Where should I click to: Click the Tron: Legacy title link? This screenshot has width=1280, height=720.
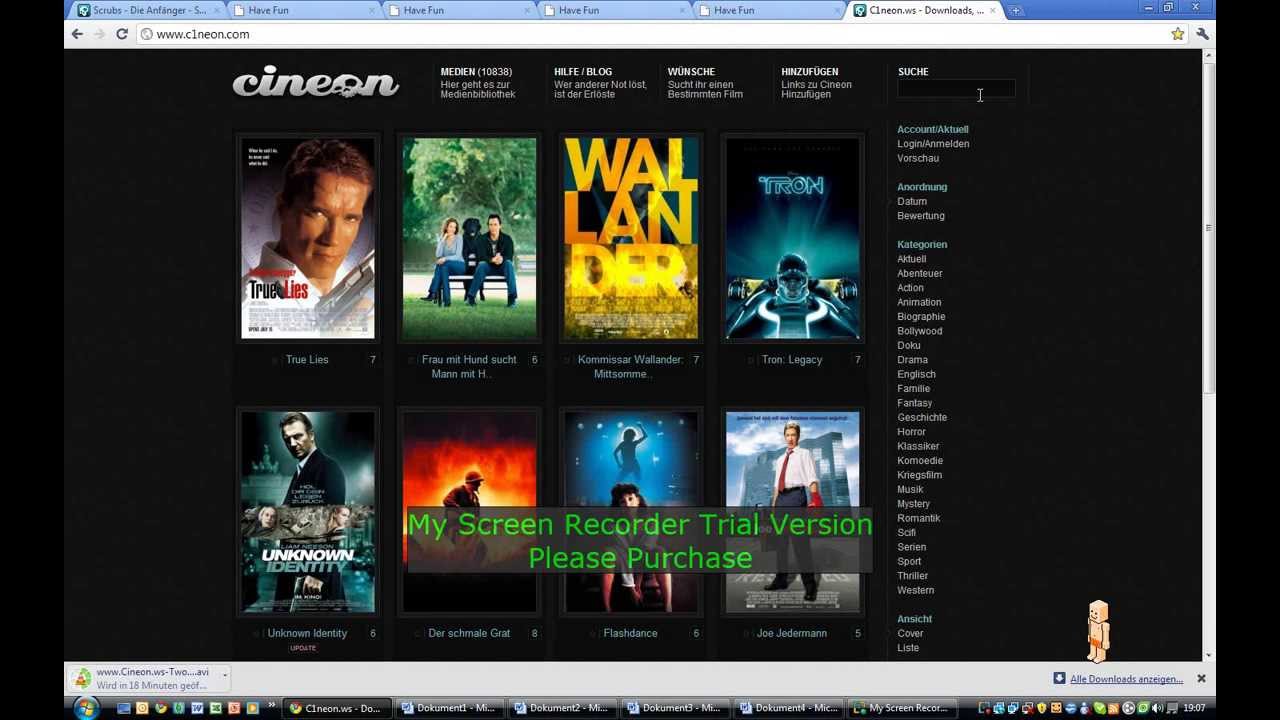coord(792,360)
